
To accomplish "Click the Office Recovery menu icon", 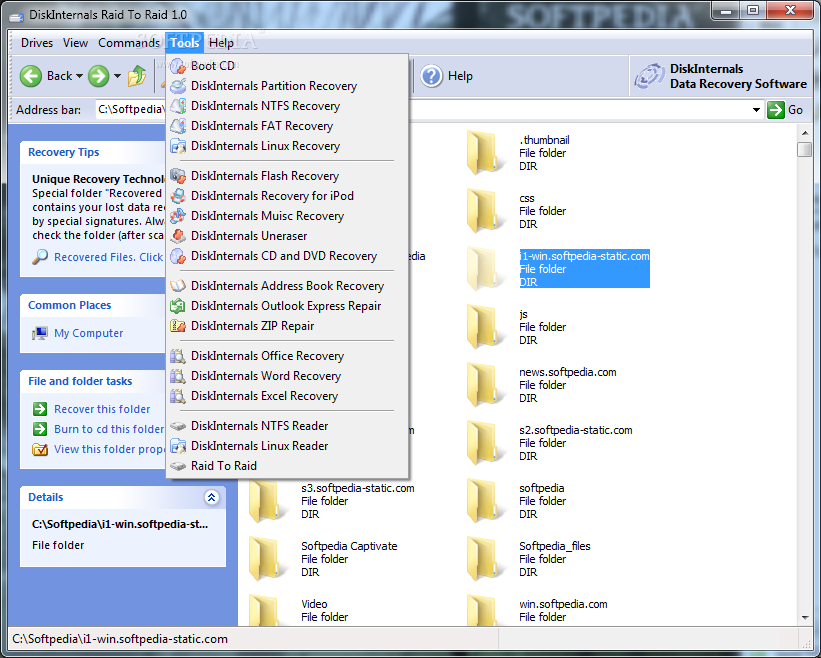I will [x=178, y=356].
